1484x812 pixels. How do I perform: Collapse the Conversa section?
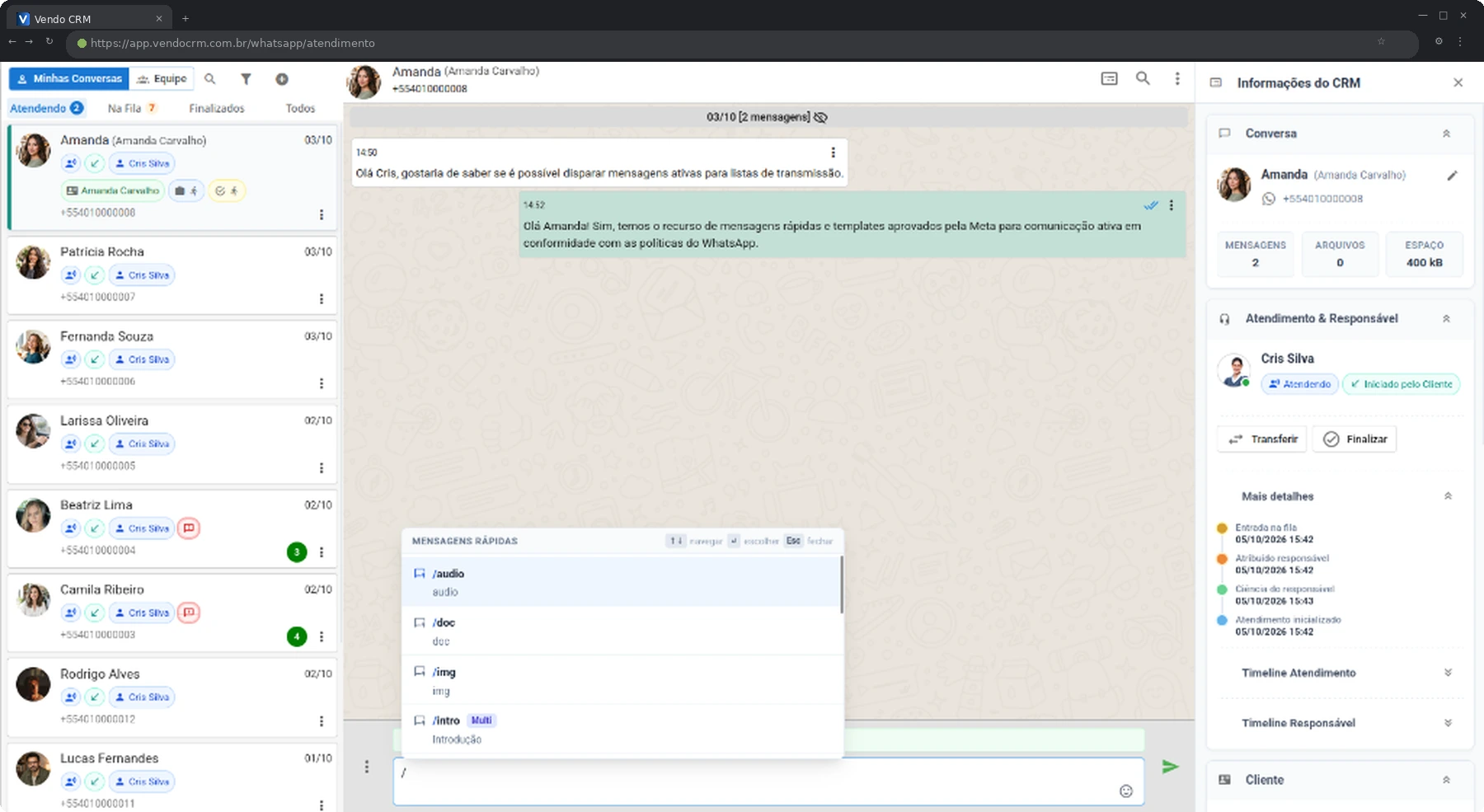(1446, 134)
